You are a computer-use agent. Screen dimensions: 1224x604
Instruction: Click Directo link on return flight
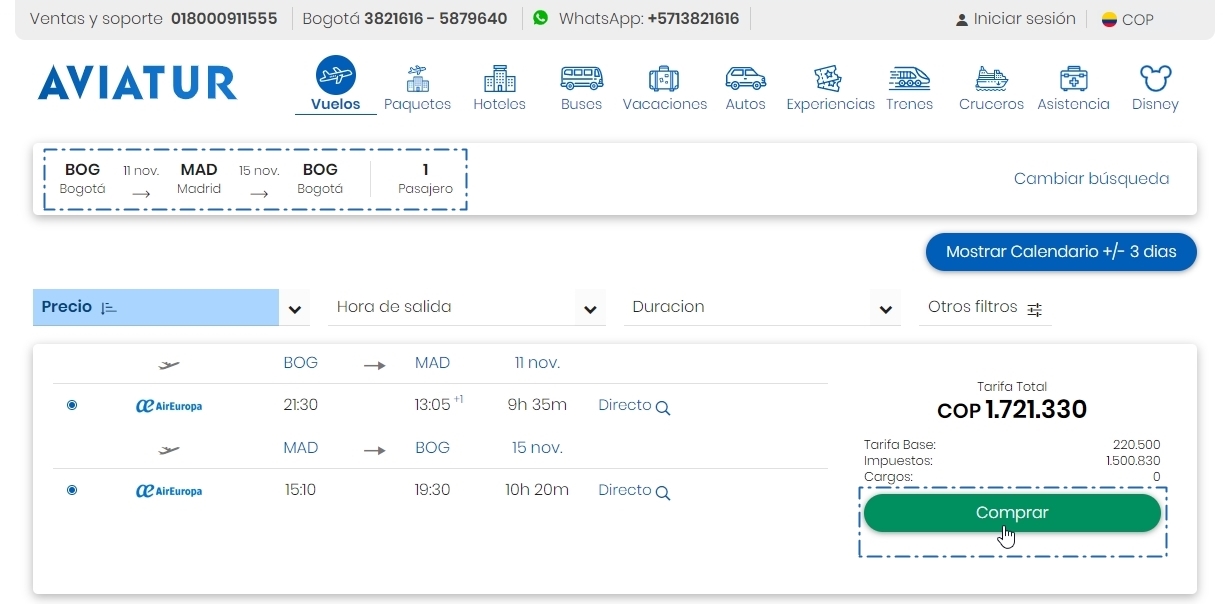coord(625,490)
